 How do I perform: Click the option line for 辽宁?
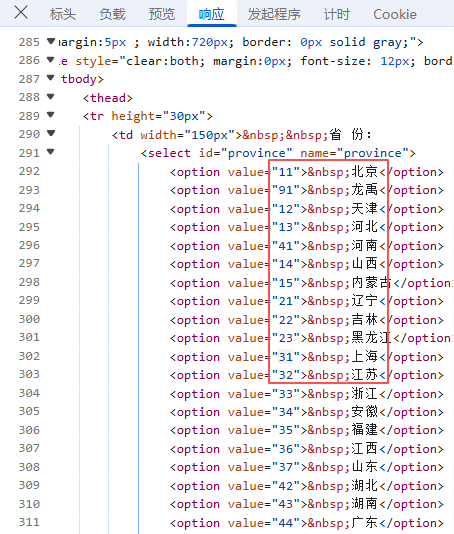[x=307, y=301]
